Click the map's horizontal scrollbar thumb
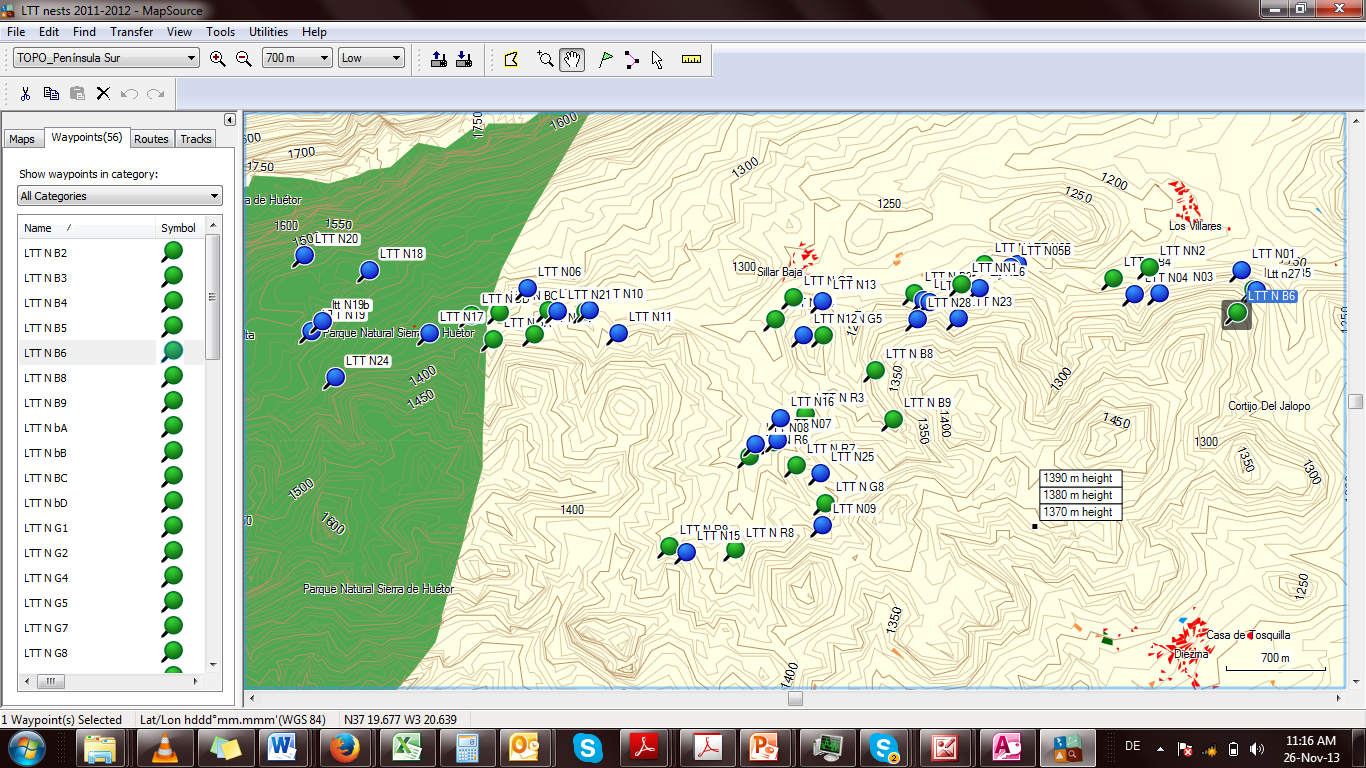 [x=795, y=699]
